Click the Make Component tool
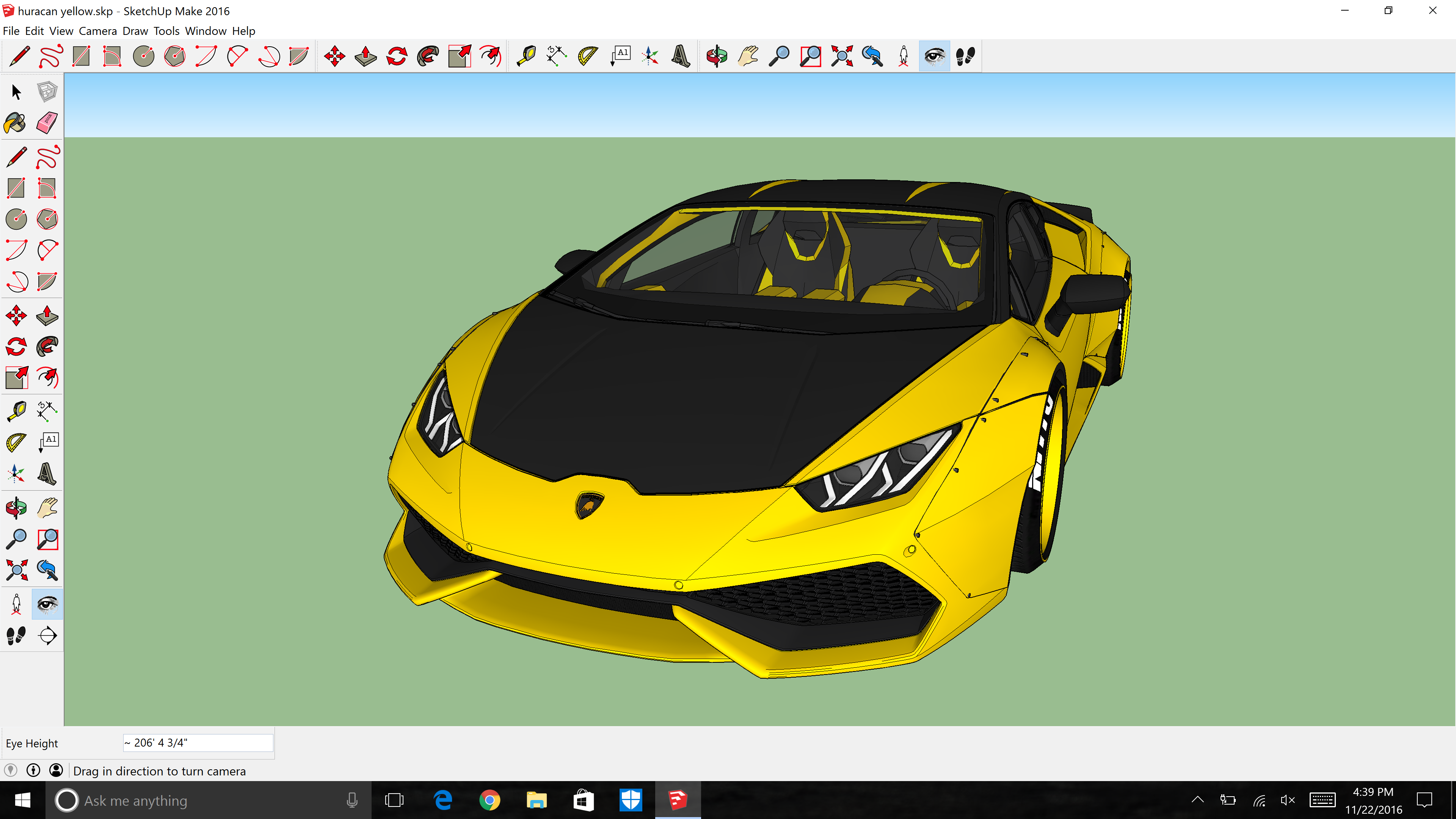The image size is (1456, 819). (x=47, y=91)
